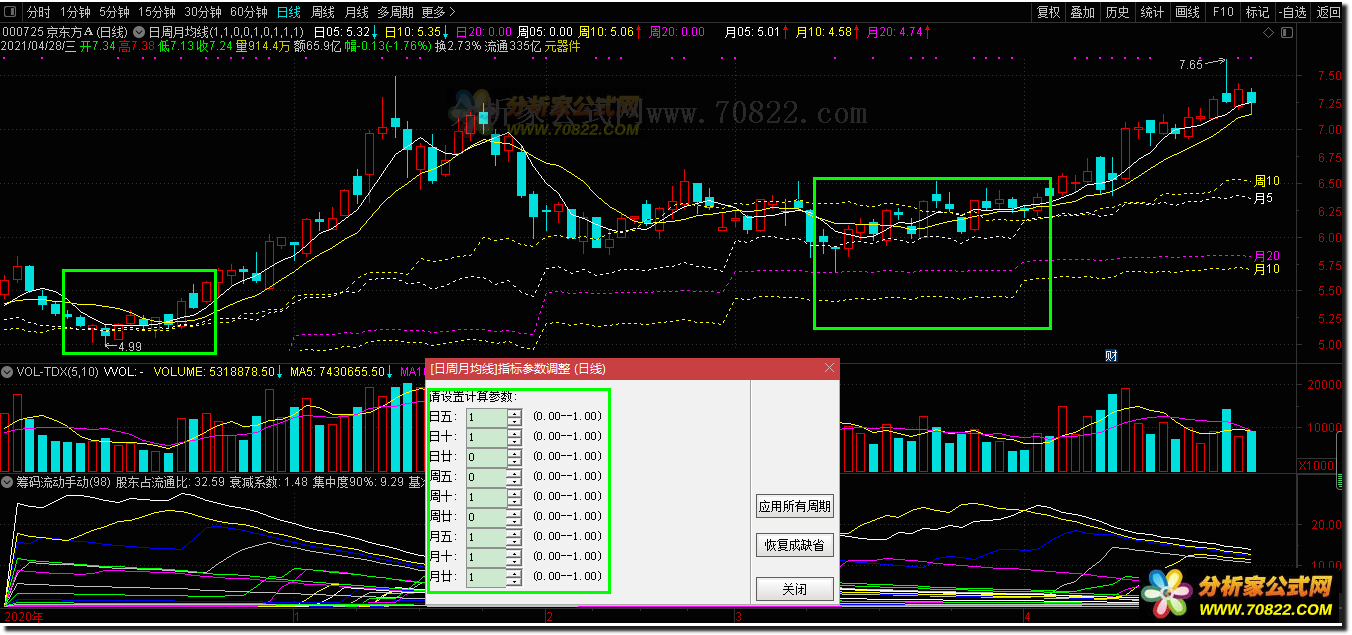Click the 000725 京东方A stock title
The height and width of the screenshot is (635, 1352).
tap(66, 32)
